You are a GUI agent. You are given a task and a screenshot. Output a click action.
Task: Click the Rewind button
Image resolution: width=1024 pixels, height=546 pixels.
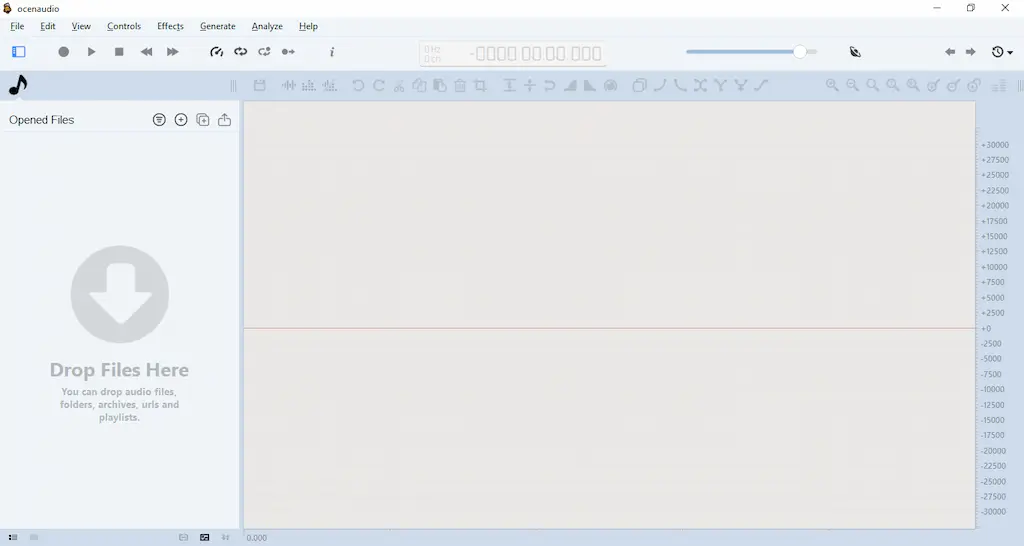coord(146,52)
